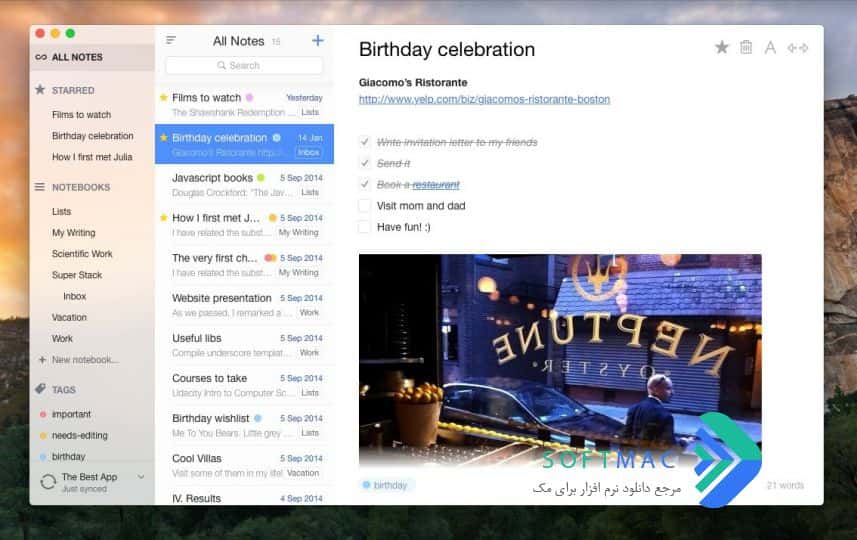This screenshot has height=540, width=857.
Task: Open font settings via the A icon
Action: pyautogui.click(x=770, y=48)
